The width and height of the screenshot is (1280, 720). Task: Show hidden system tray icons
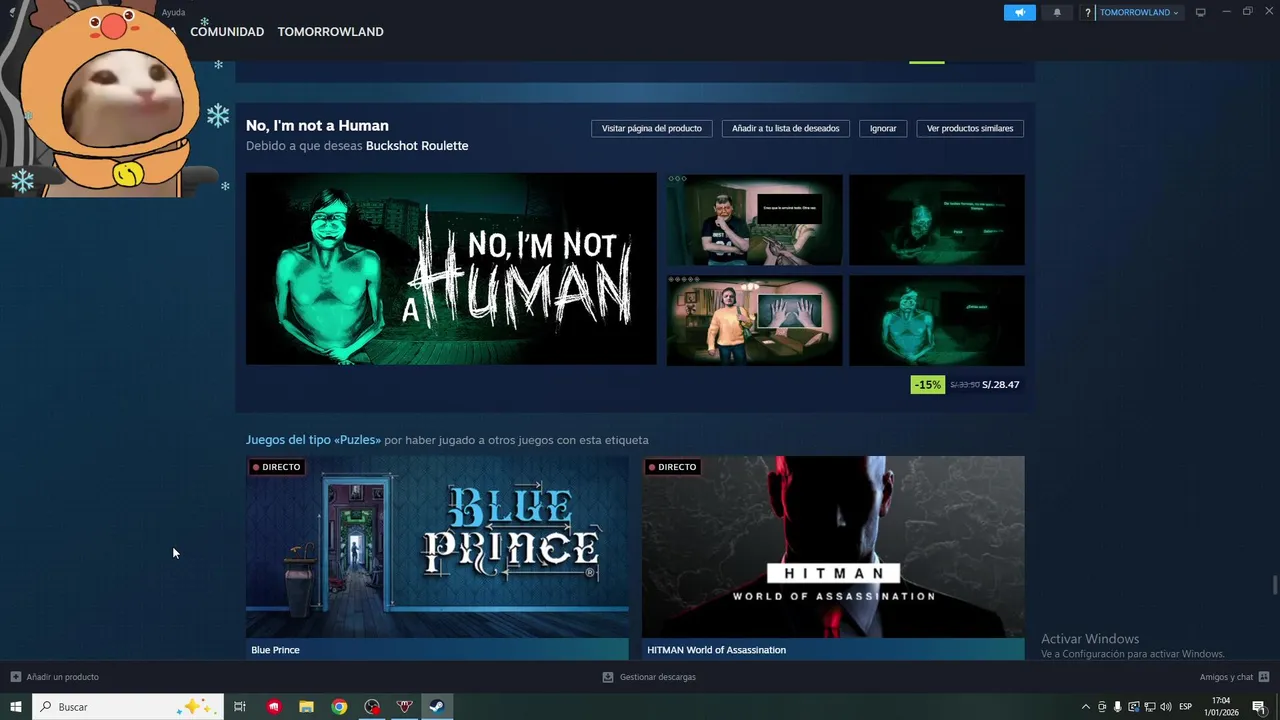pos(1086,707)
